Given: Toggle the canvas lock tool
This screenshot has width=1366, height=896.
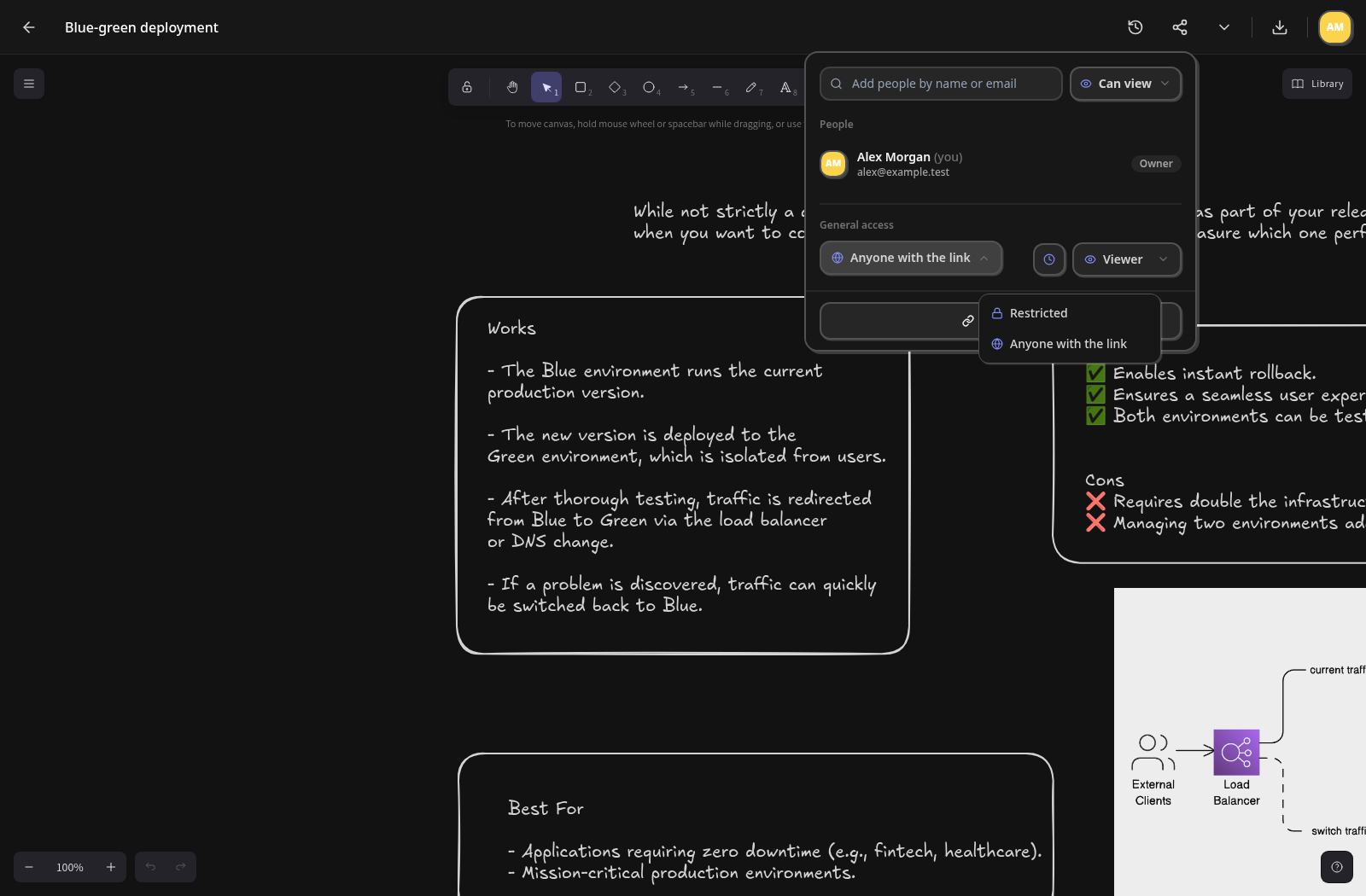Looking at the screenshot, I should click(467, 87).
